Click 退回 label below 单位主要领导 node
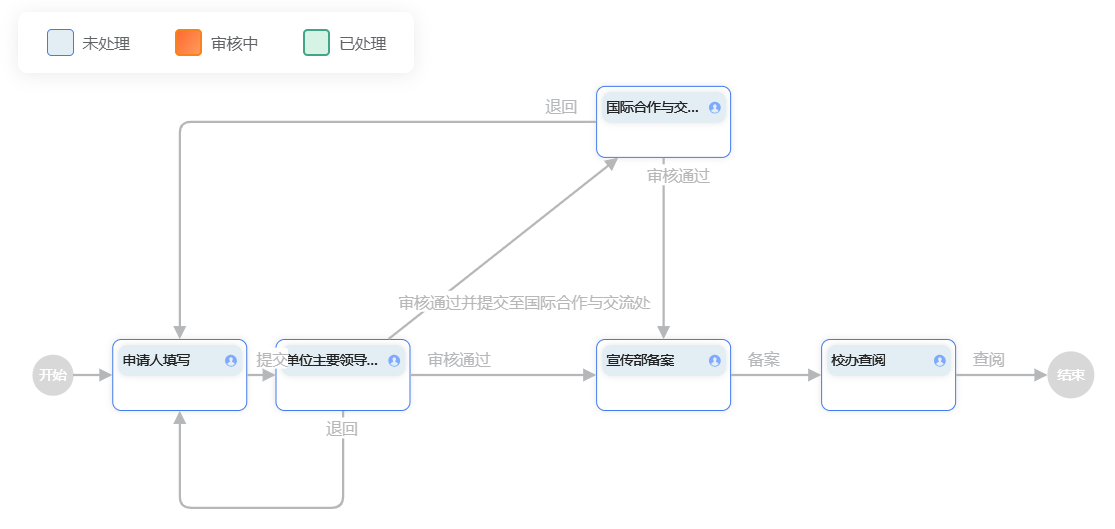The width and height of the screenshot is (1115, 529). (x=342, y=429)
